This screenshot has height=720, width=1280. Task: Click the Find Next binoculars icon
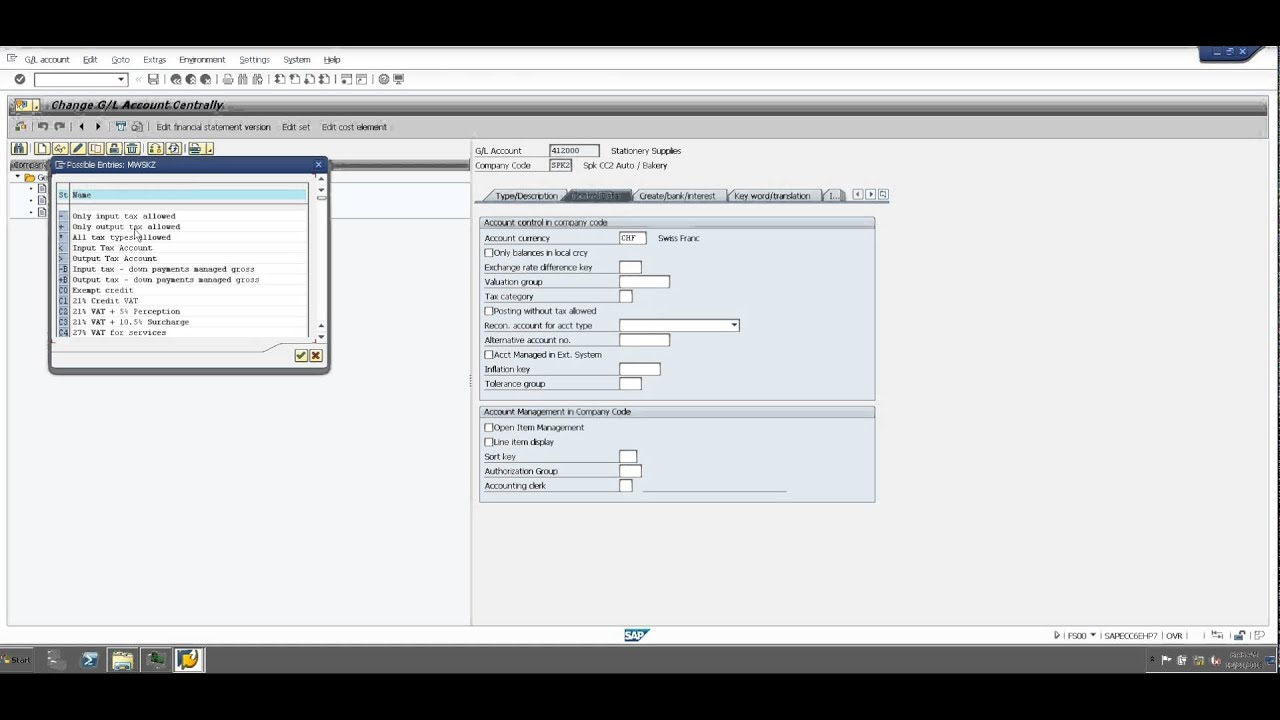258,79
